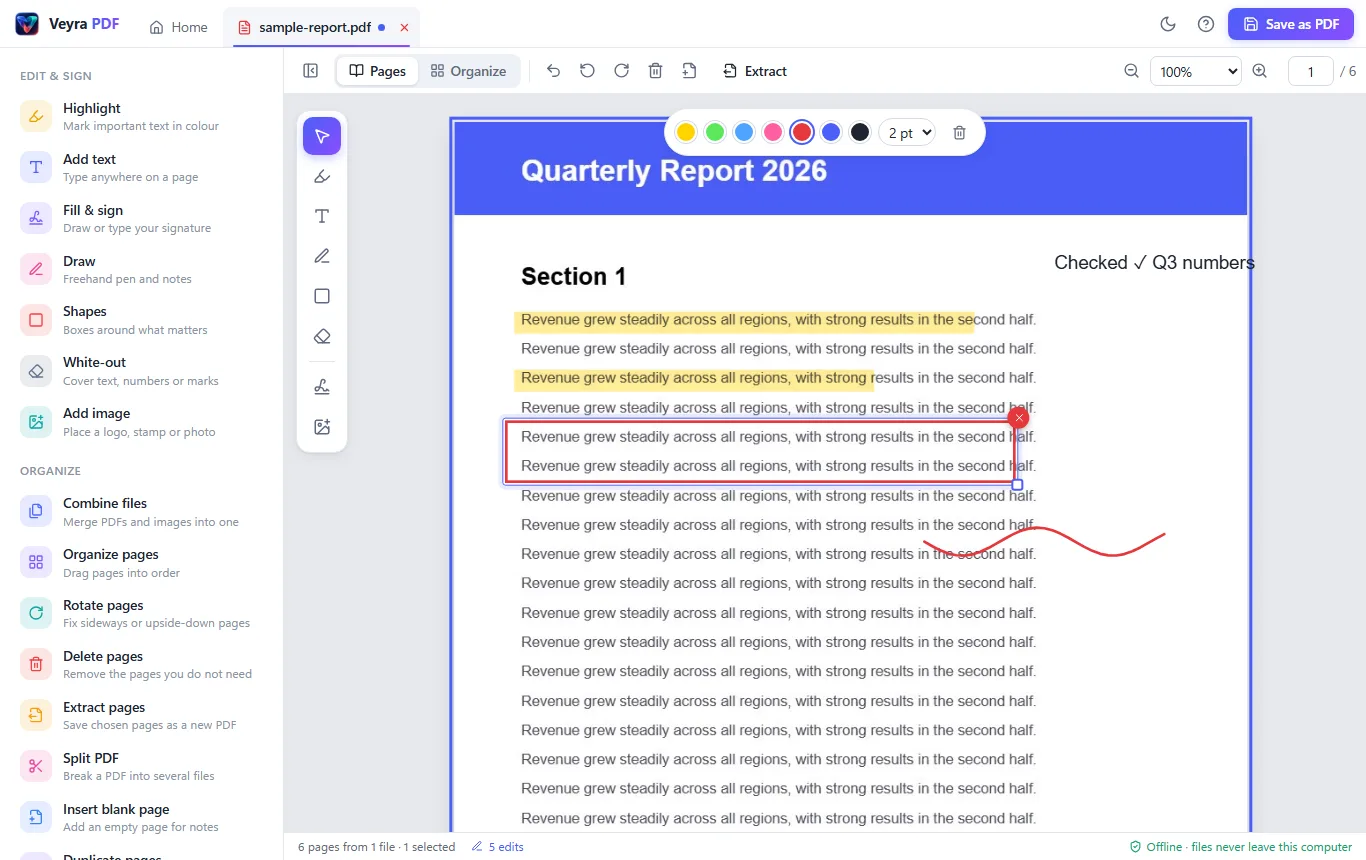Open the Highlight tool in the sidebar
Screen dimensions: 1366x860
pos(141,116)
